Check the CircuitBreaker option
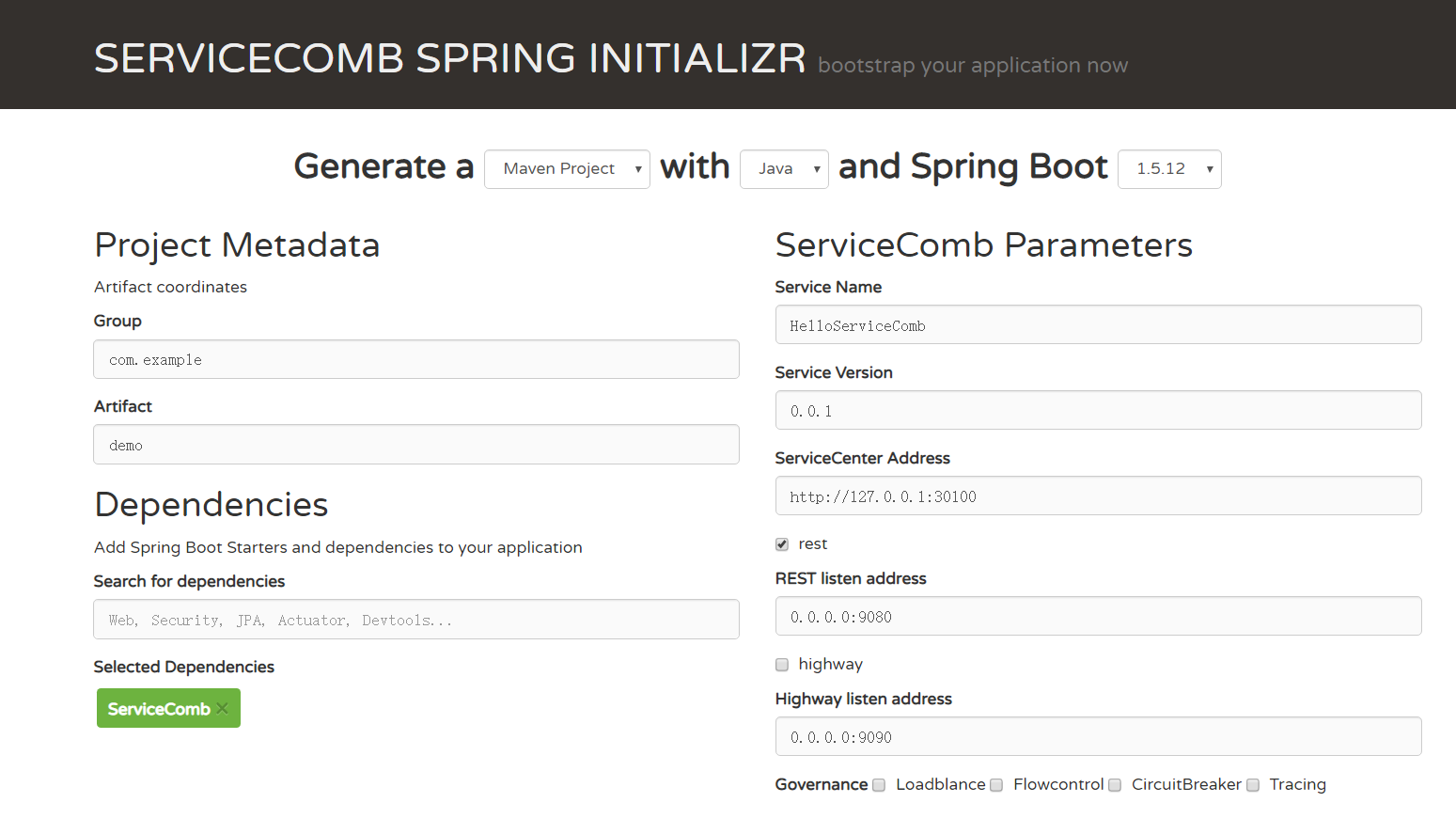The width and height of the screenshot is (1456, 834). point(1115,785)
